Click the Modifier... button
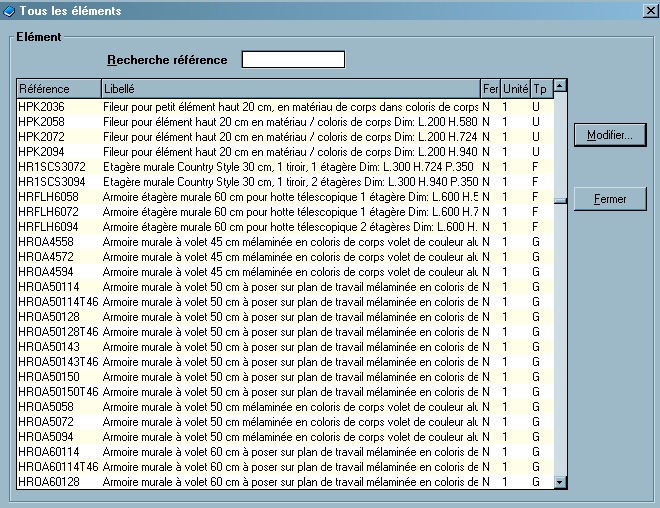Screen dimensions: 660x508 pos(610,135)
